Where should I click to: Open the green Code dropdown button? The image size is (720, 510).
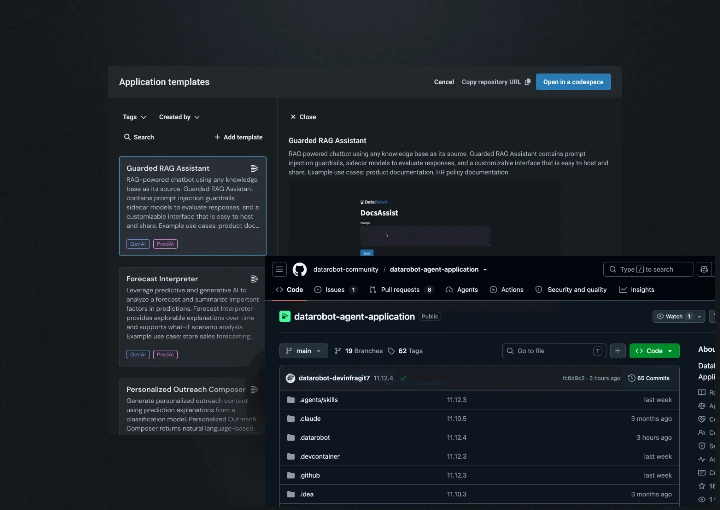coord(654,351)
